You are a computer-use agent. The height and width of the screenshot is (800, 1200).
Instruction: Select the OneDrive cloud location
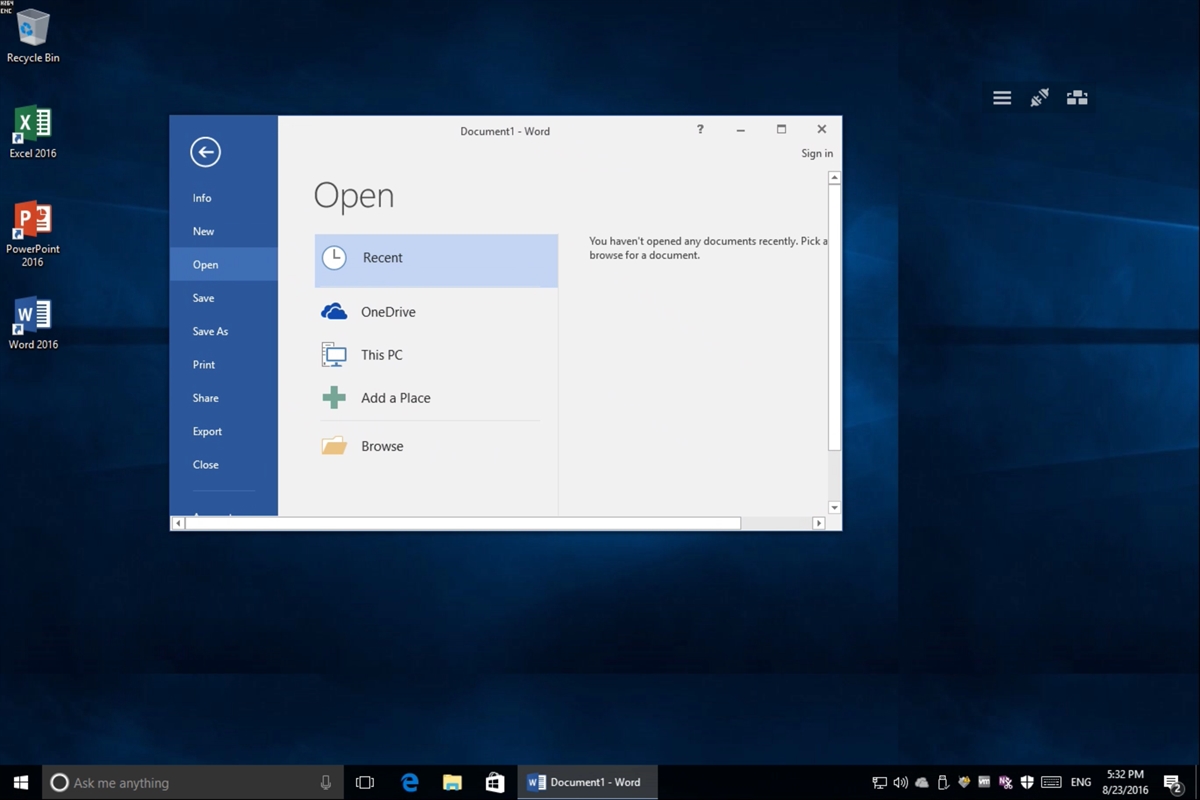[387, 312]
